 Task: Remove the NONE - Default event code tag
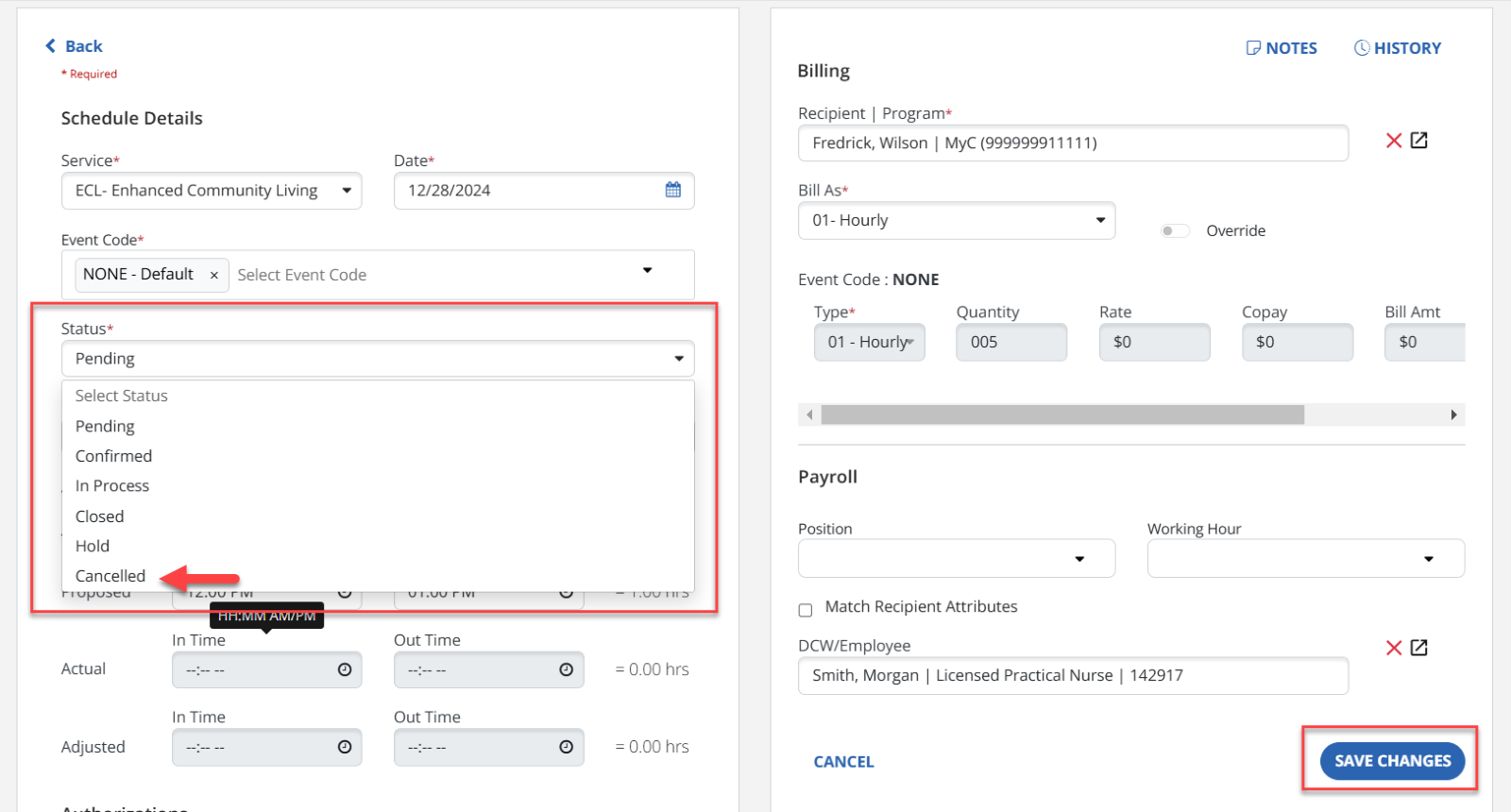click(214, 275)
